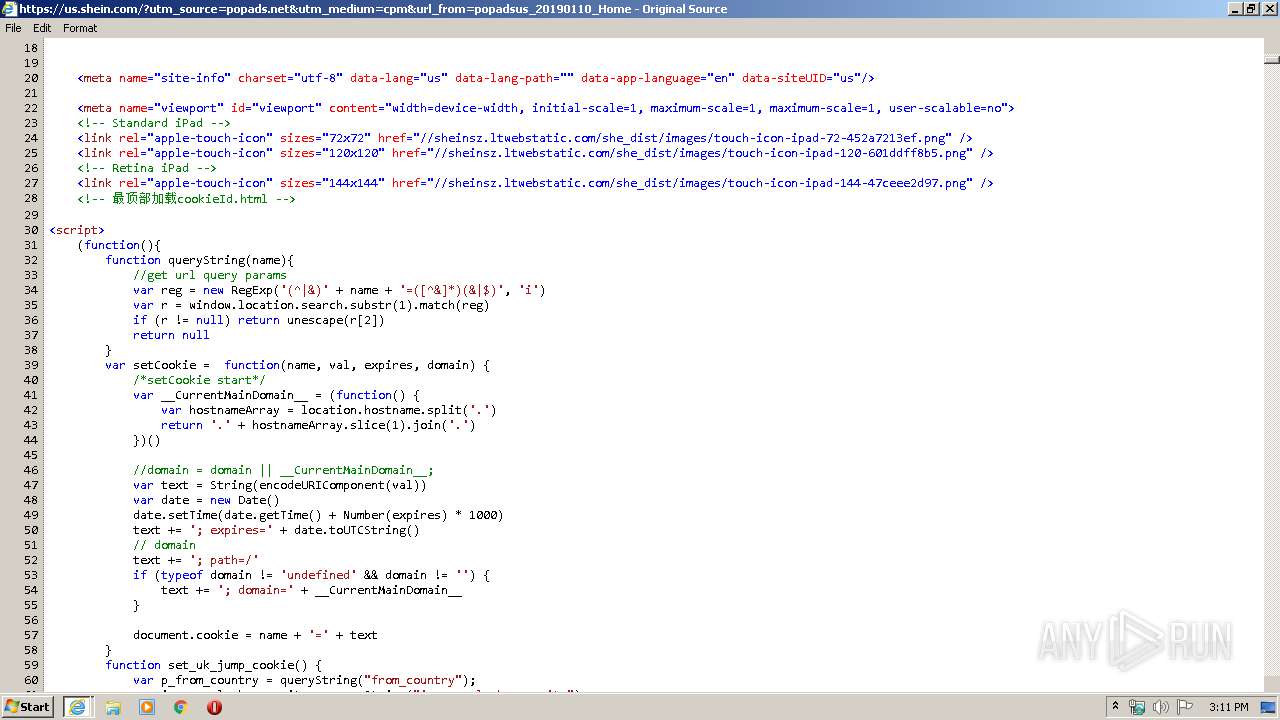
Task: Open Opera browser taskbar icon
Action: [x=214, y=706]
